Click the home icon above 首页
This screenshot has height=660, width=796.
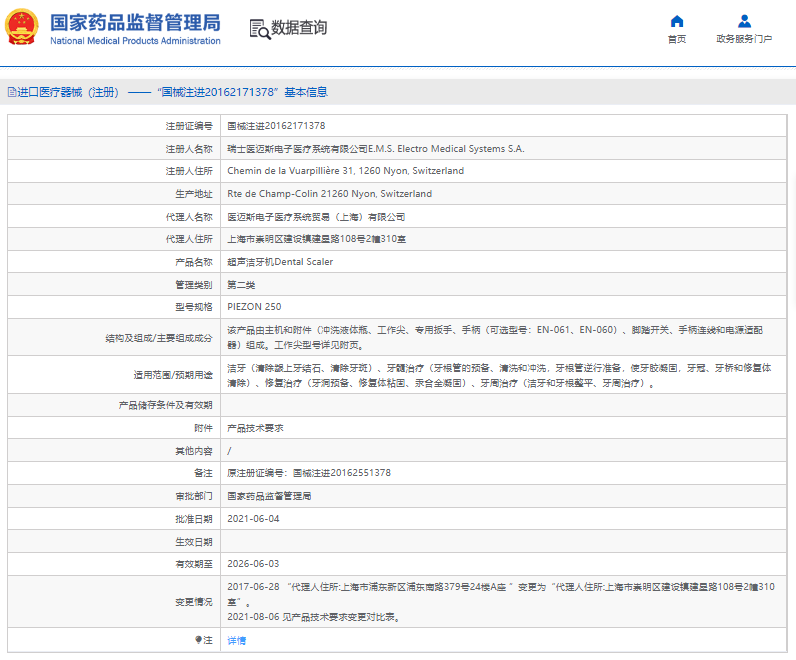[677, 21]
